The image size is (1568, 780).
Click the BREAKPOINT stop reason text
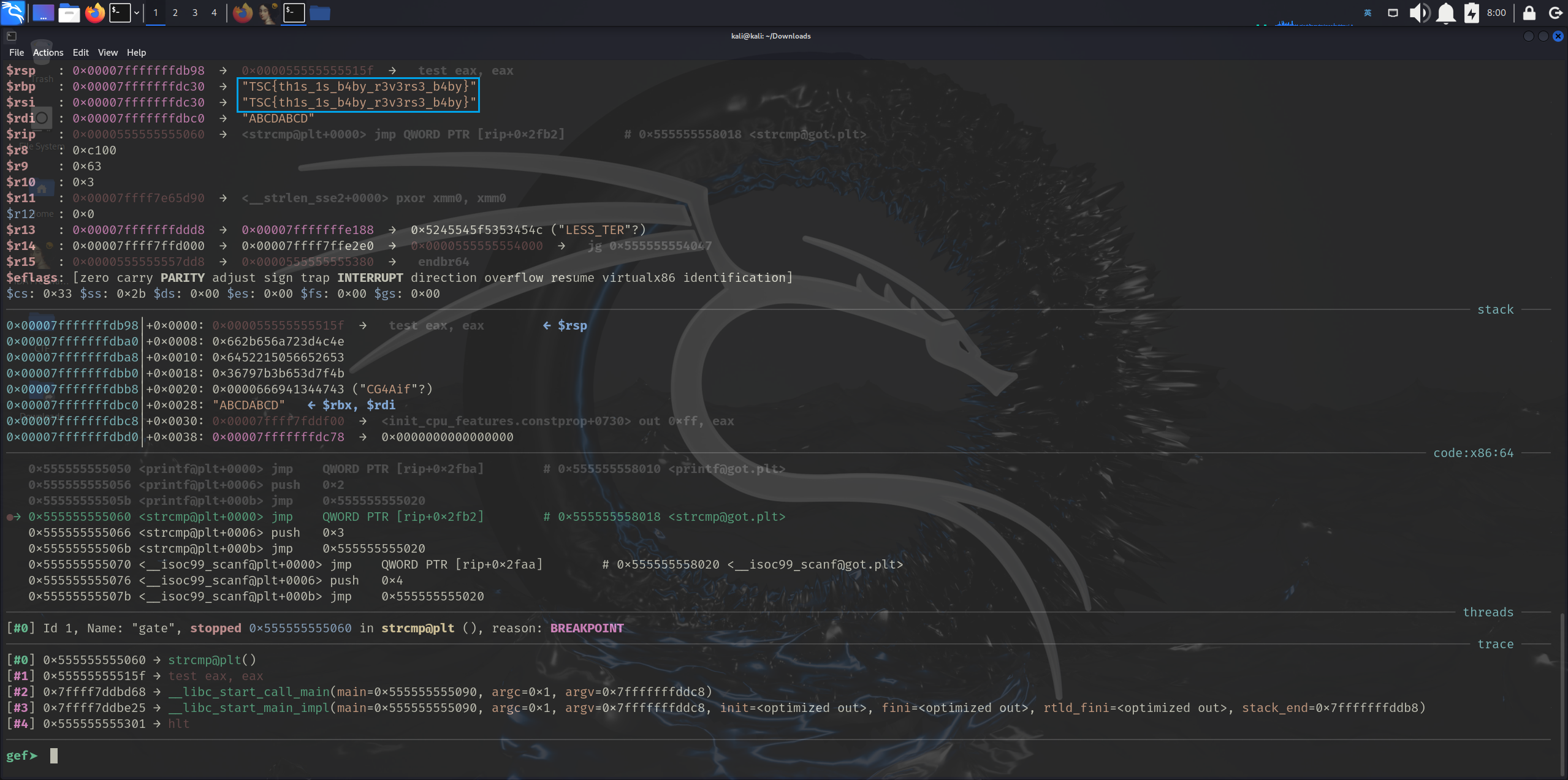(587, 628)
